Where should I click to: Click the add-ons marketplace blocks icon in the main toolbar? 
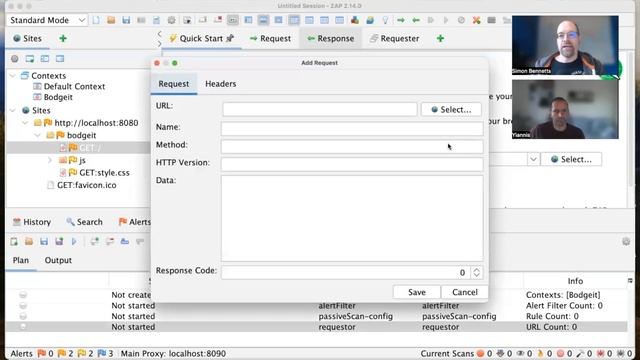pyautogui.click(x=355, y=20)
